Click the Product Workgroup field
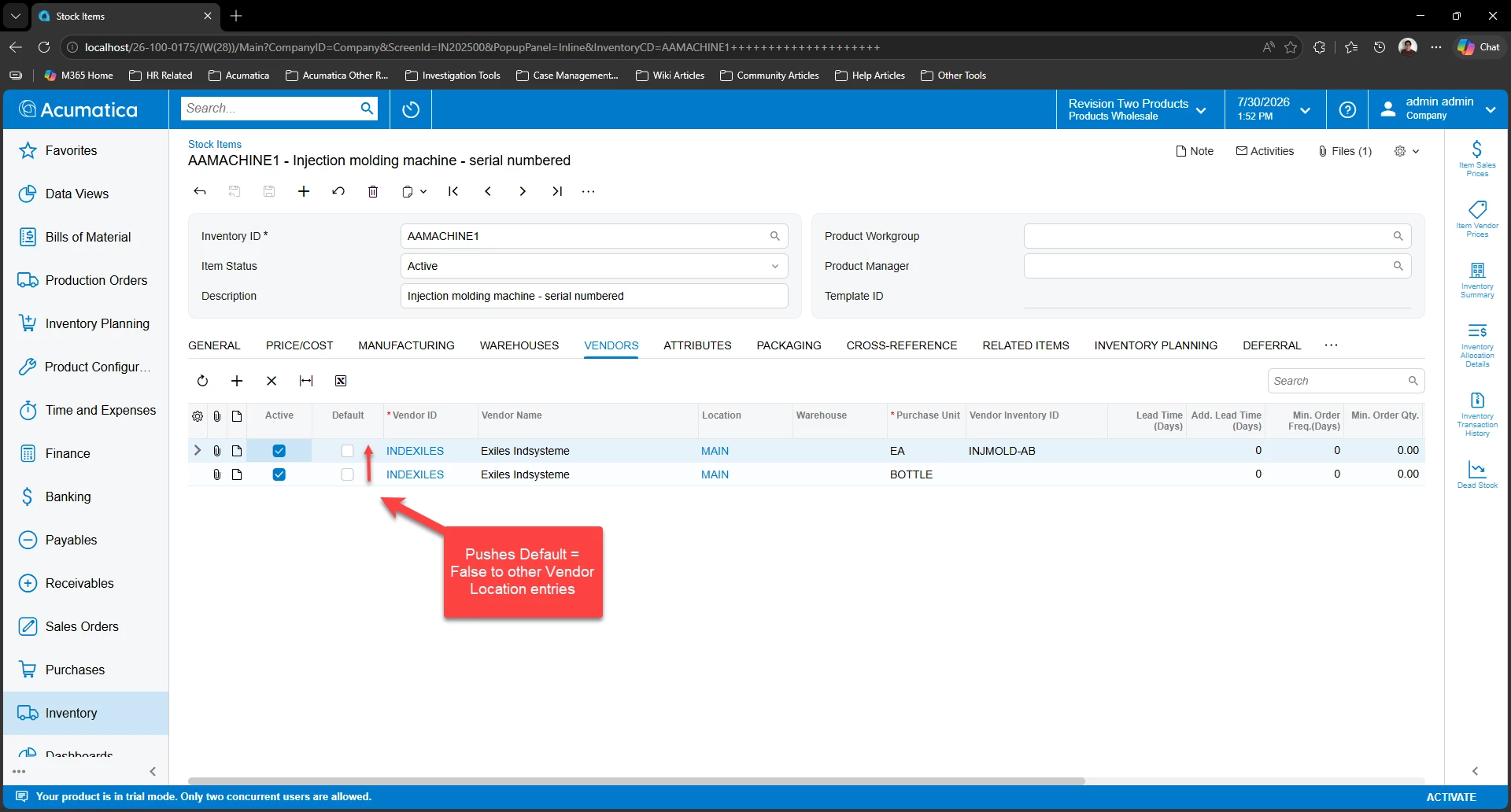Viewport: 1511px width, 812px height. coord(1217,236)
